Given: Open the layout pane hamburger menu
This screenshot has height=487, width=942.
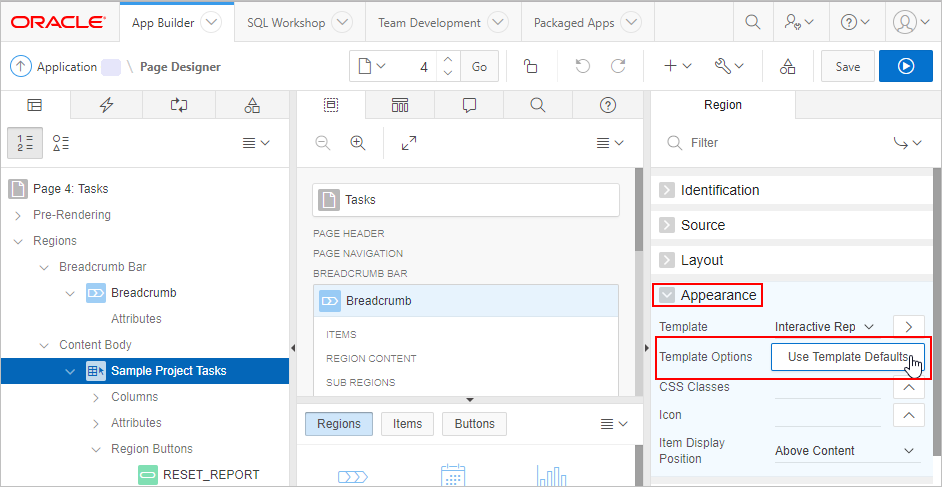Looking at the screenshot, I should [x=610, y=143].
